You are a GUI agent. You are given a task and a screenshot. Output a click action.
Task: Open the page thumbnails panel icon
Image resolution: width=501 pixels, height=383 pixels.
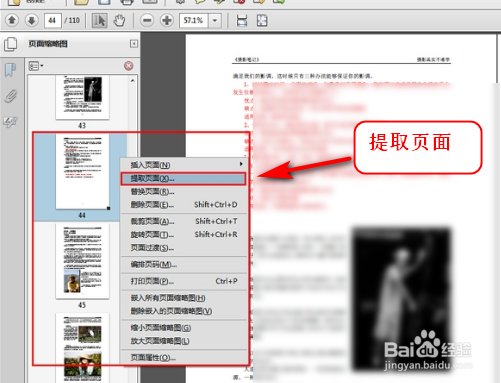[x=11, y=44]
